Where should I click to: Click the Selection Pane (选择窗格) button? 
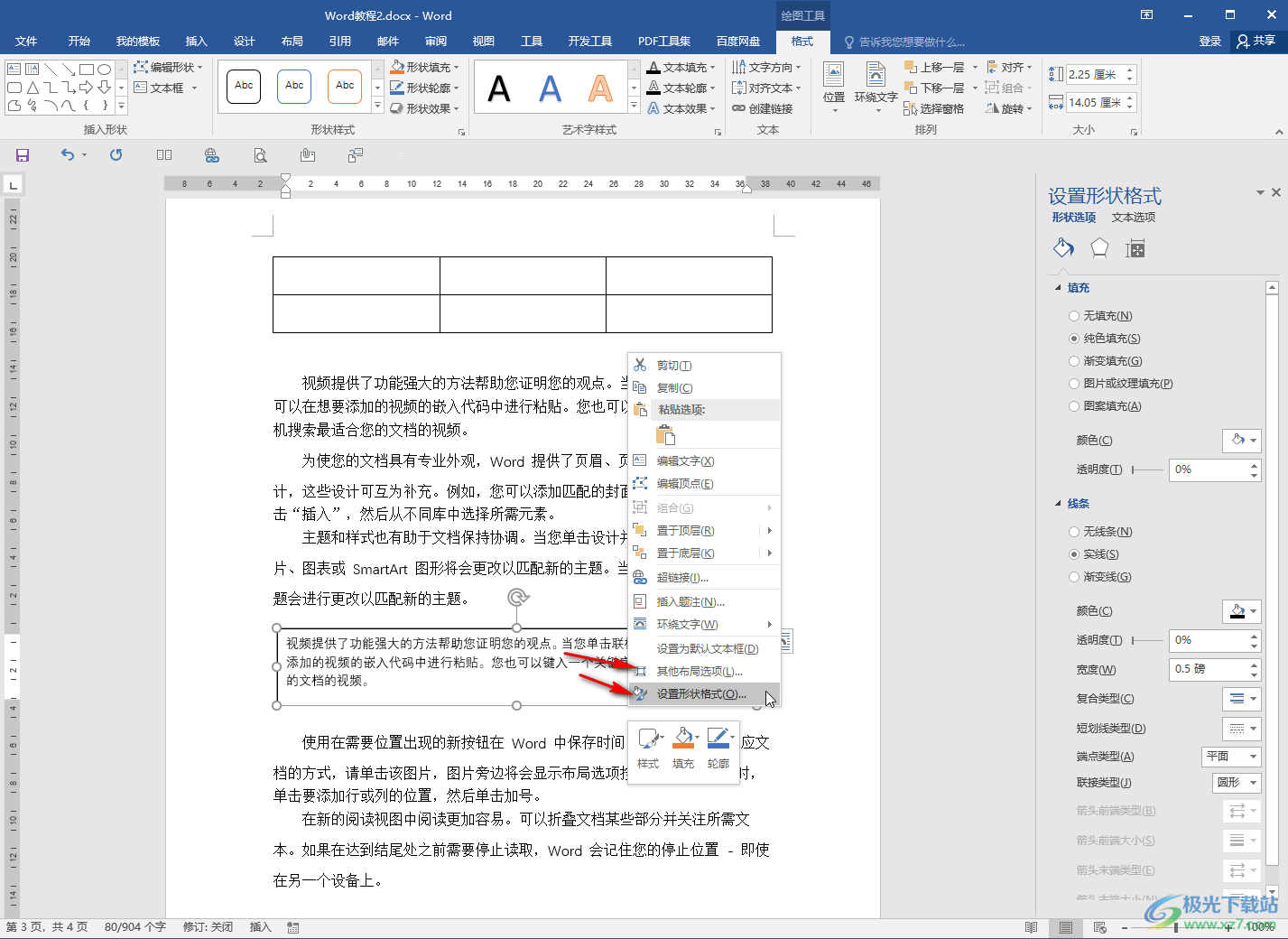coord(934,108)
